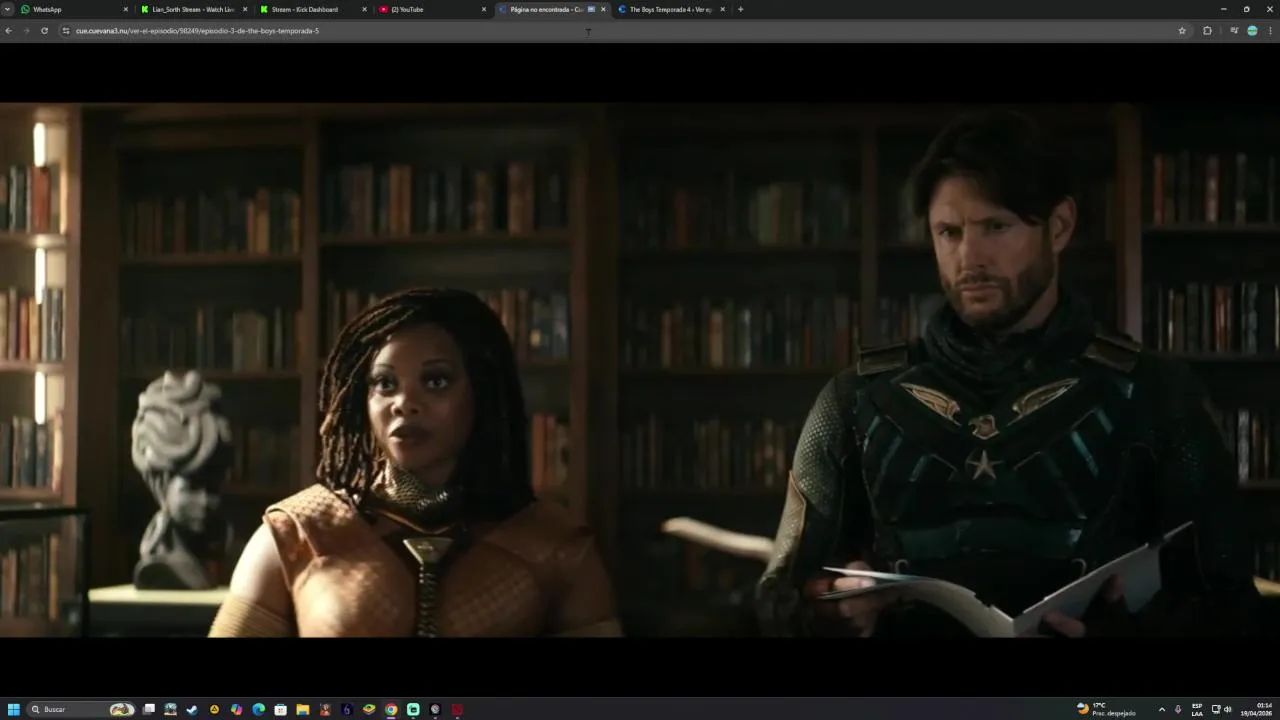The height and width of the screenshot is (720, 1280).
Task: Go back to previous page
Action: tap(8, 31)
